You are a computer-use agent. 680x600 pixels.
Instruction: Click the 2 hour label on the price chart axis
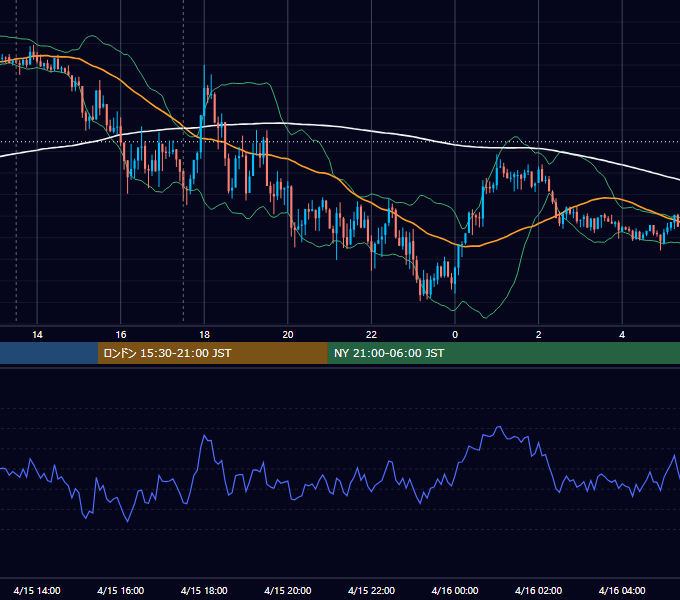(x=539, y=335)
